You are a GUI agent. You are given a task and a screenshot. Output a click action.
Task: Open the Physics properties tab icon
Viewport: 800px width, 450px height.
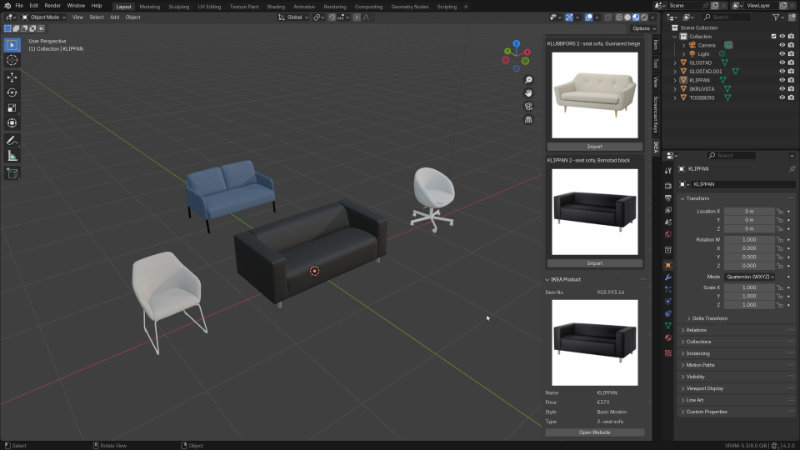click(668, 302)
